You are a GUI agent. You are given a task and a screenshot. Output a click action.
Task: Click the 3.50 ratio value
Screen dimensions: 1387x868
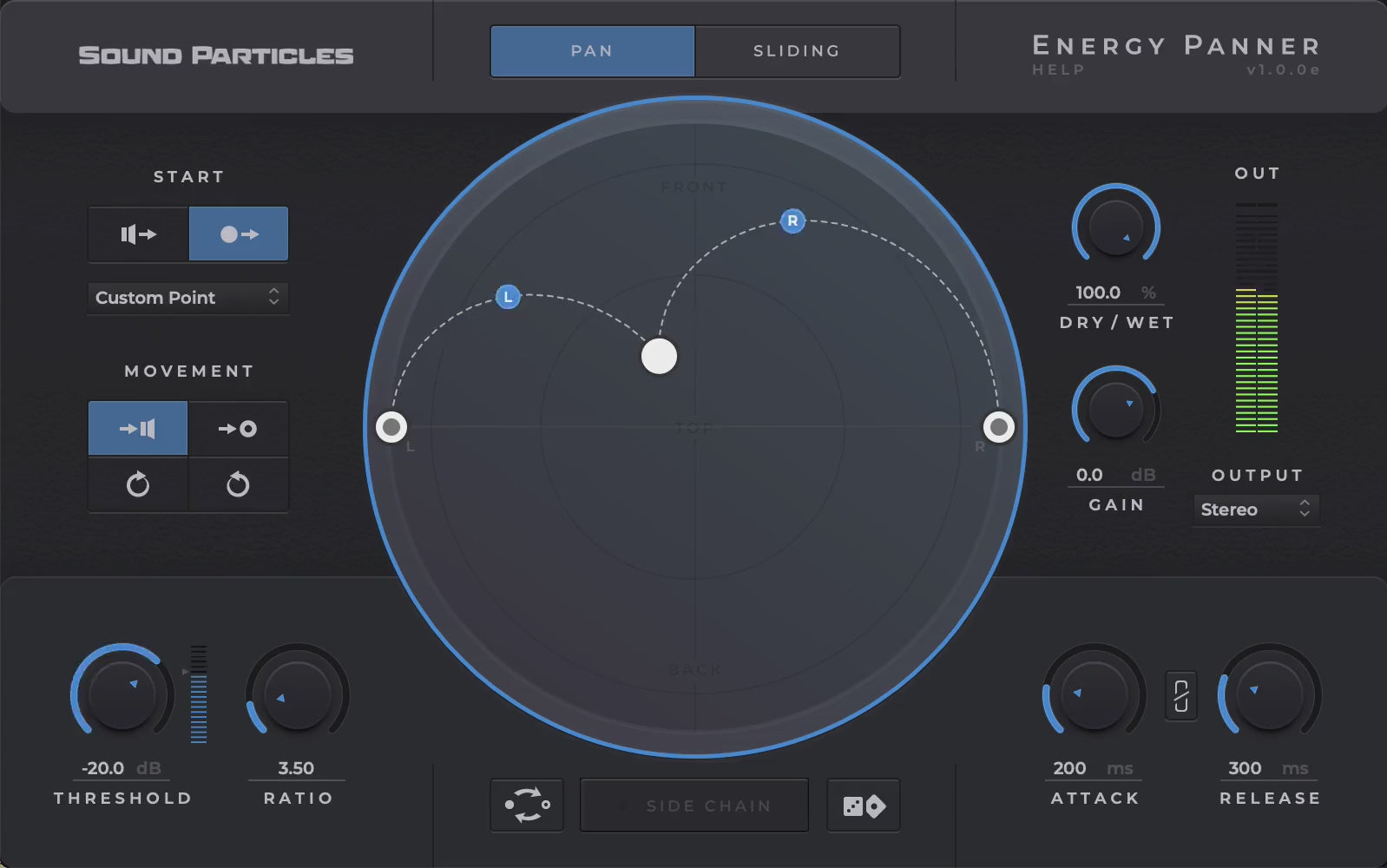point(297,768)
